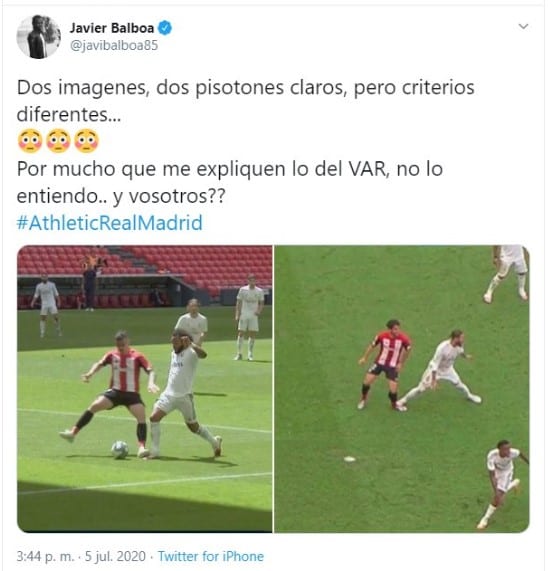Click the 3:44 p. m. timestamp
This screenshot has width=549, height=571.
click(x=46, y=556)
